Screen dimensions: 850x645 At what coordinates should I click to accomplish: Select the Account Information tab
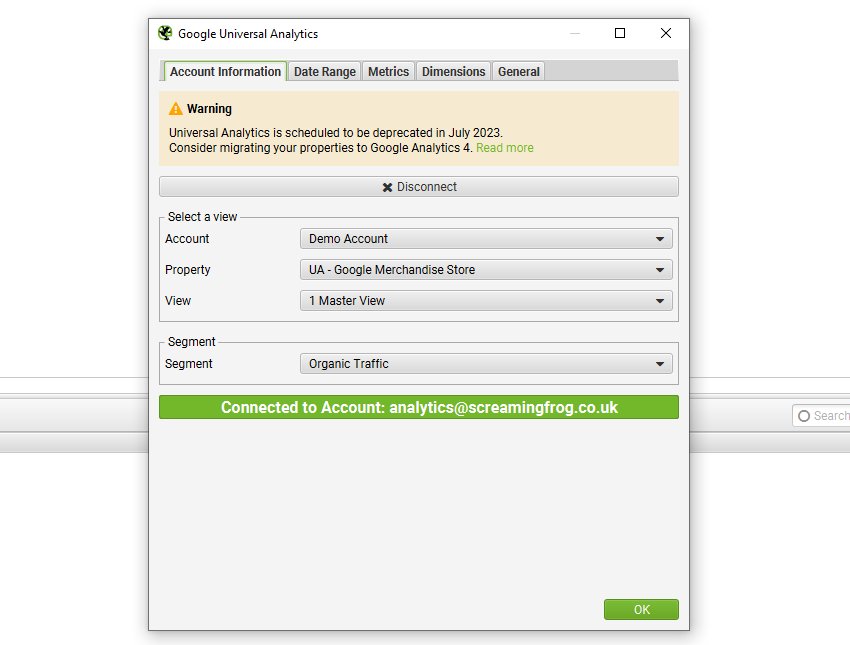[225, 72]
